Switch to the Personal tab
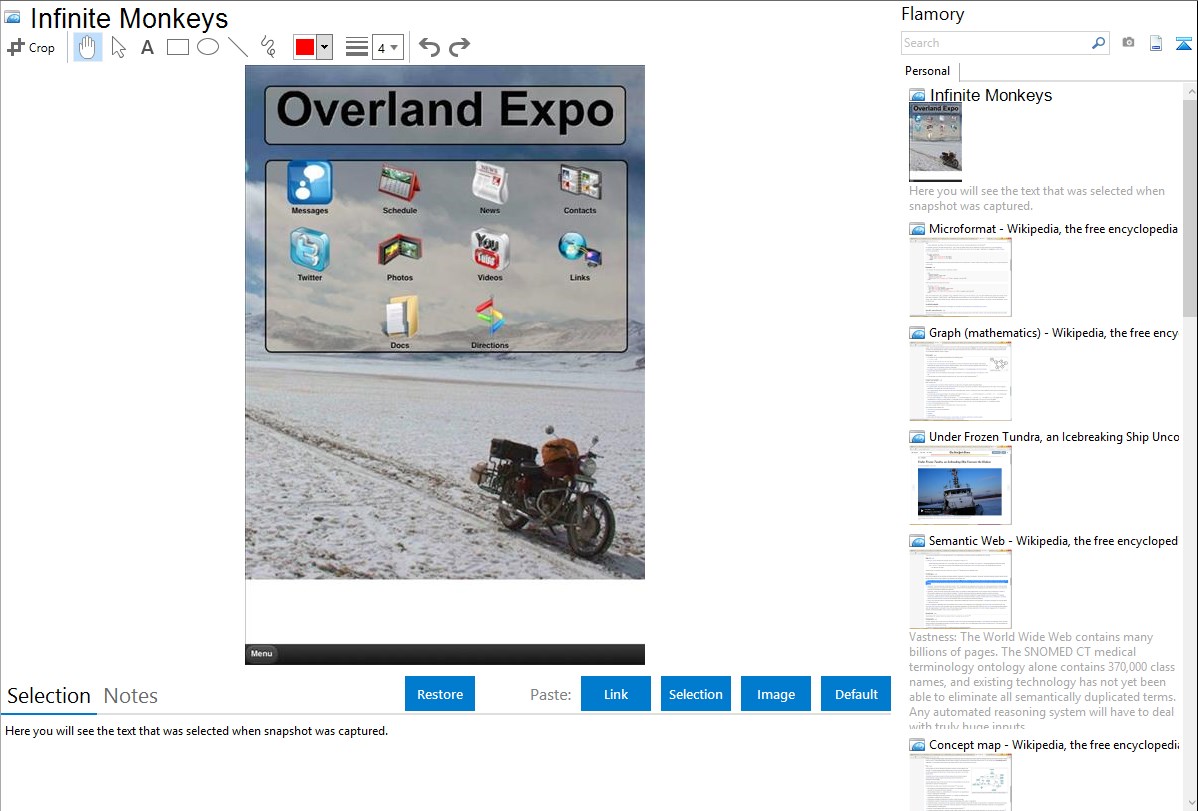The width and height of the screenshot is (1198, 811). click(x=928, y=71)
